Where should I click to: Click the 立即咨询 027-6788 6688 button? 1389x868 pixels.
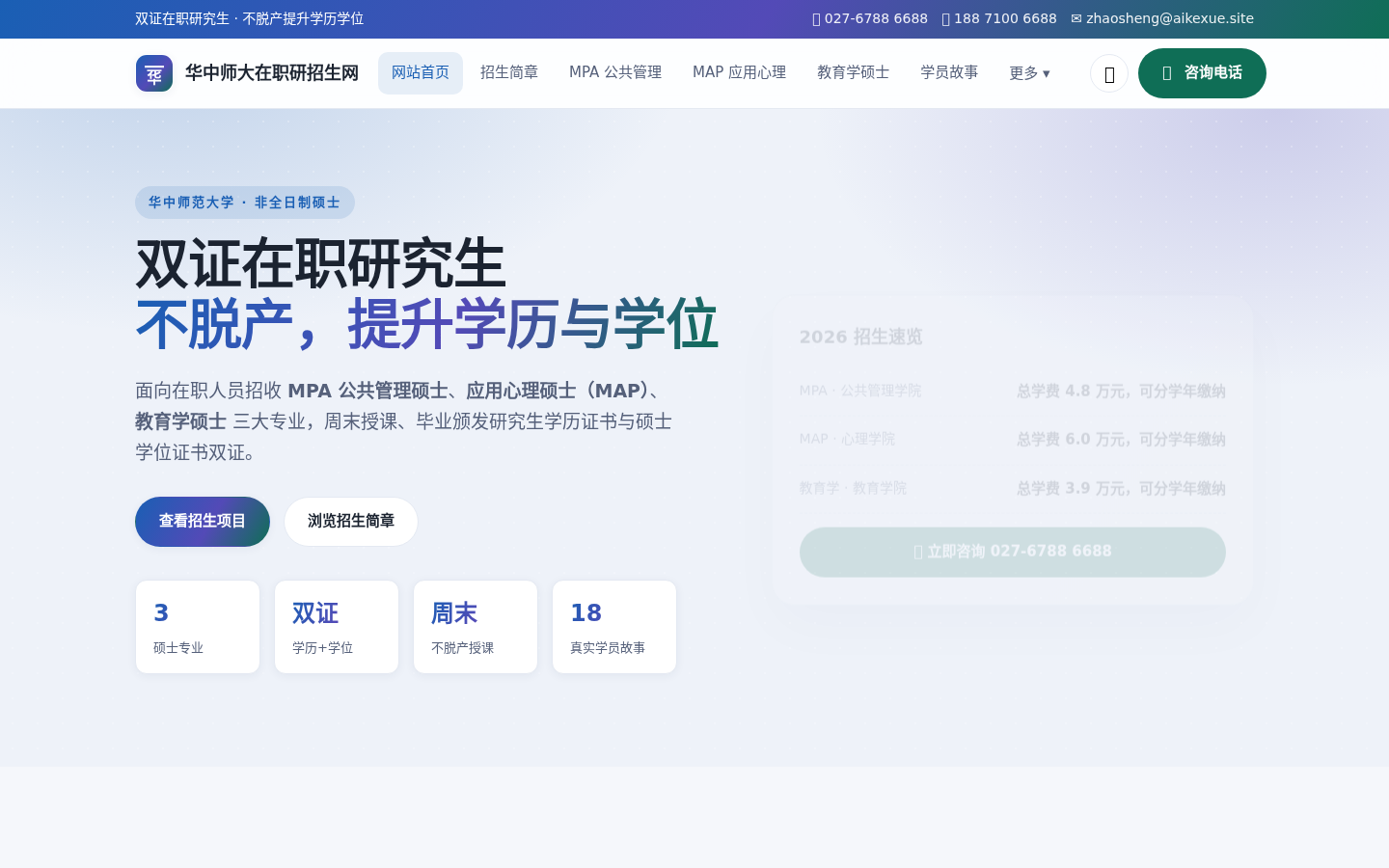pos(1013,553)
